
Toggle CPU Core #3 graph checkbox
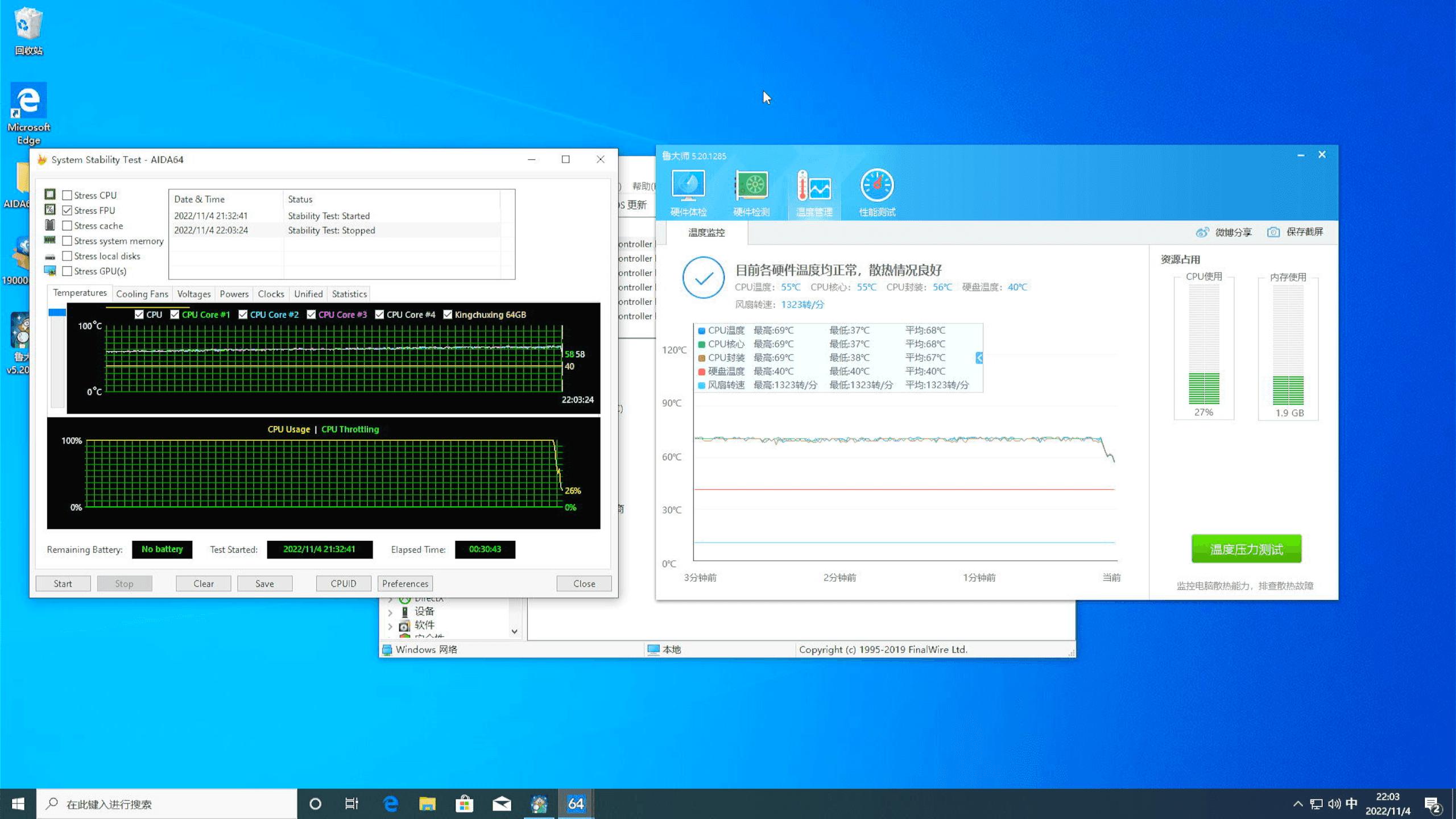coord(311,315)
